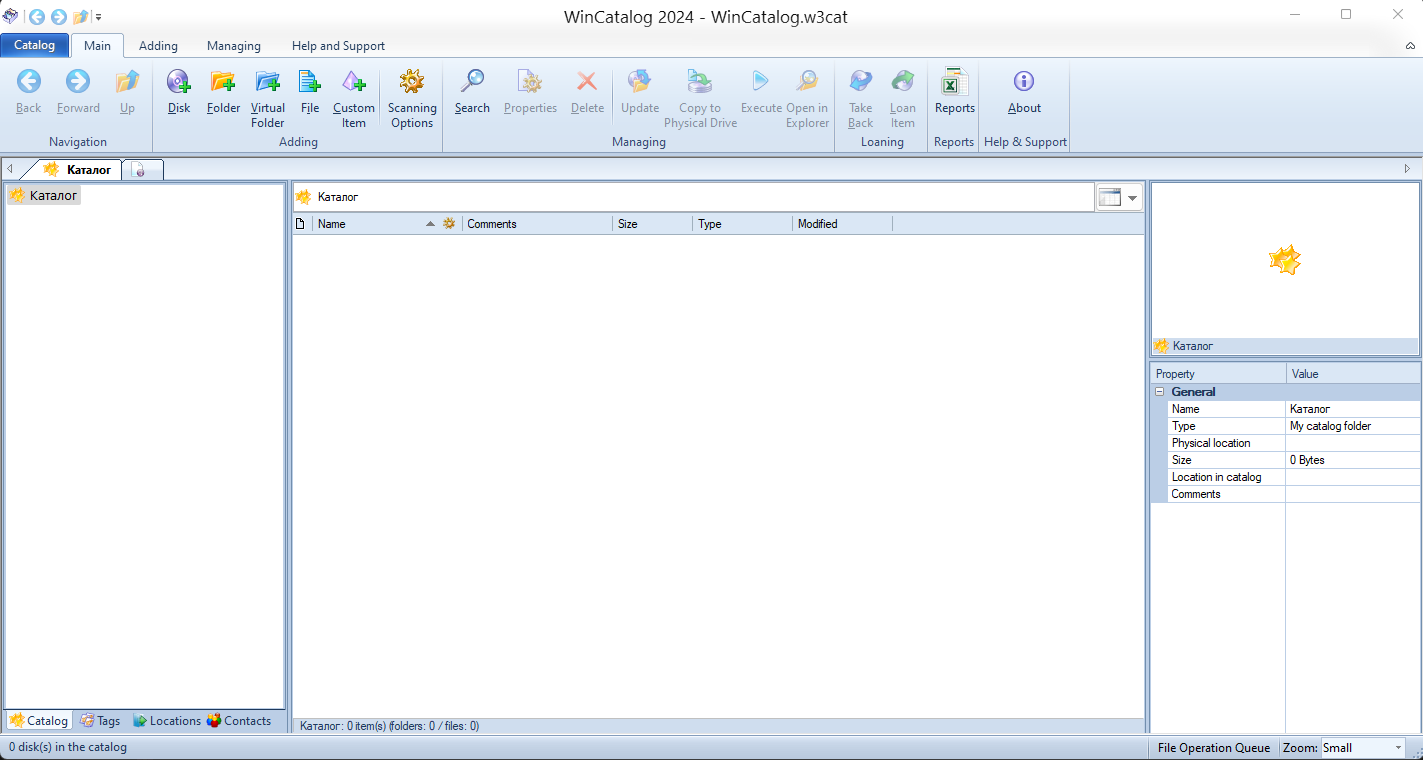1423x760 pixels.
Task: Switch to the Main ribbon tab
Action: click(x=97, y=46)
